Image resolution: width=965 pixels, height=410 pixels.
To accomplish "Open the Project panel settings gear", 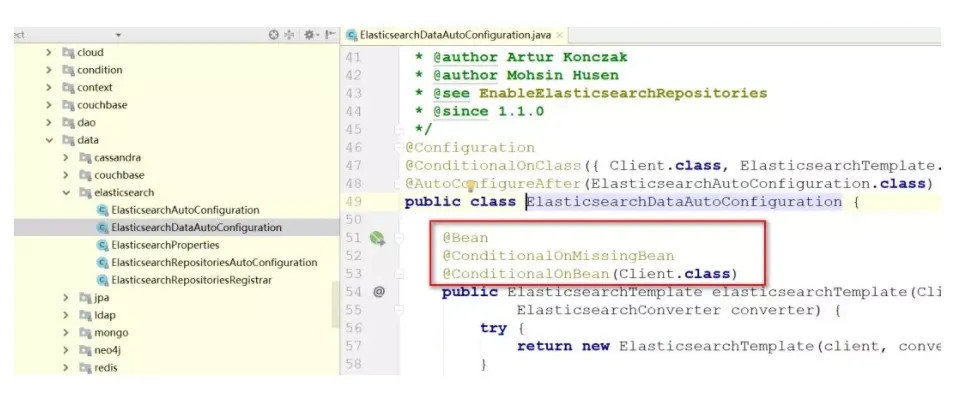I will pos(311,35).
